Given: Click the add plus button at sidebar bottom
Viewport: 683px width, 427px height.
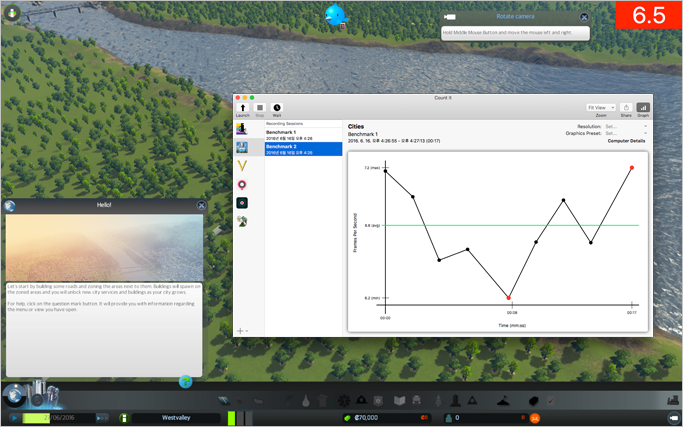Looking at the screenshot, I should pyautogui.click(x=240, y=331).
